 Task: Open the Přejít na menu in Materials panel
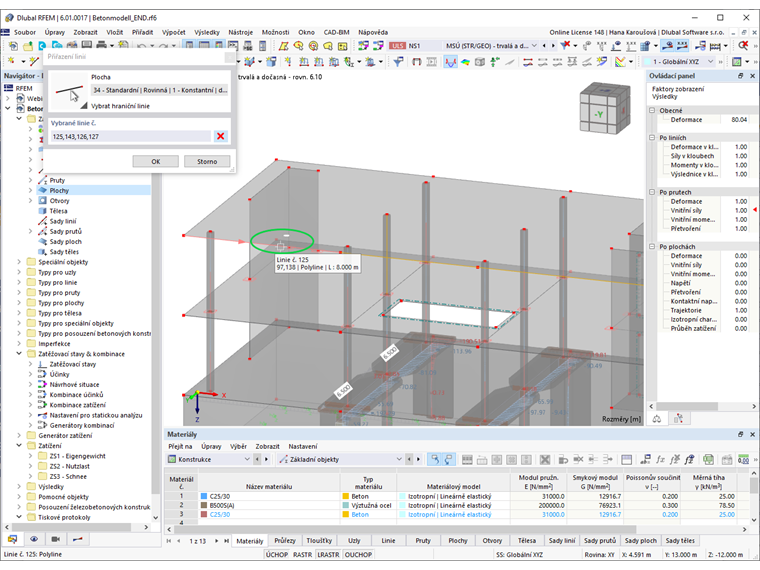[180, 446]
